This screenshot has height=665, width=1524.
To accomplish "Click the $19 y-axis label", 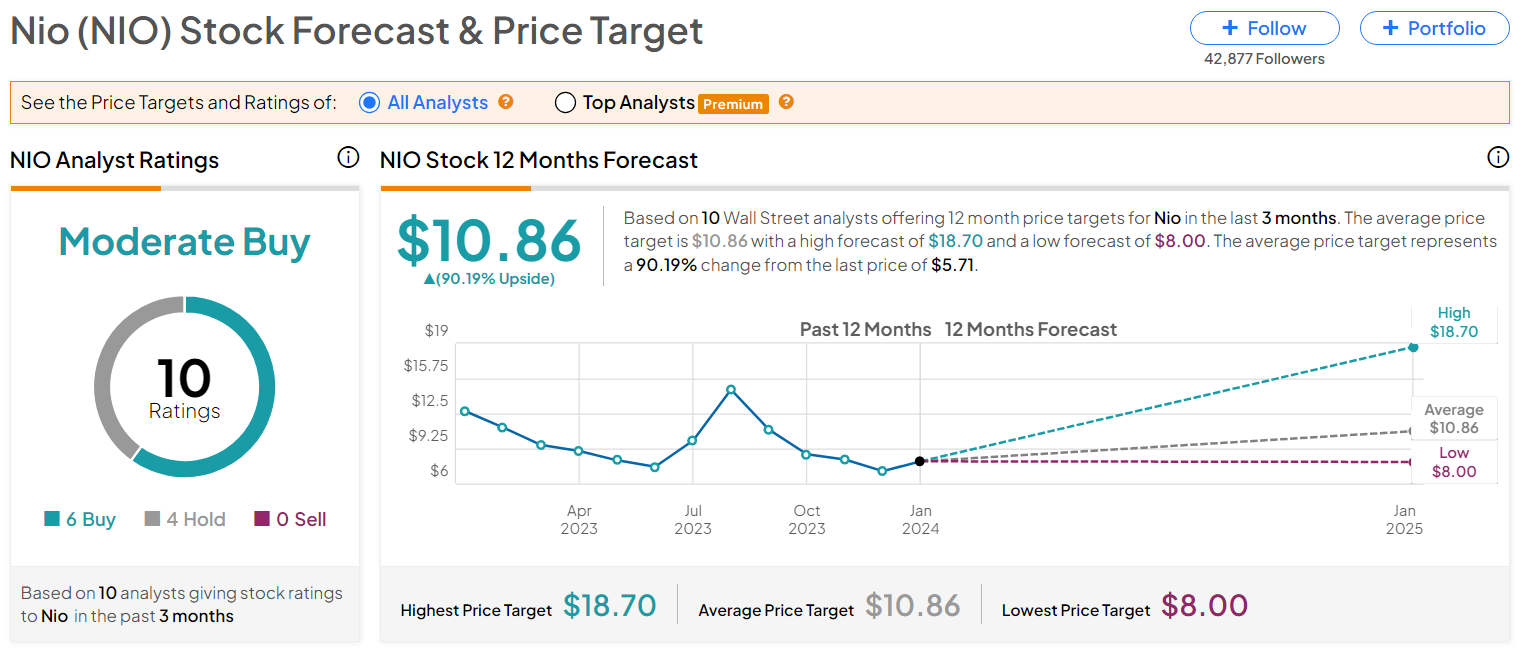I will (x=437, y=330).
